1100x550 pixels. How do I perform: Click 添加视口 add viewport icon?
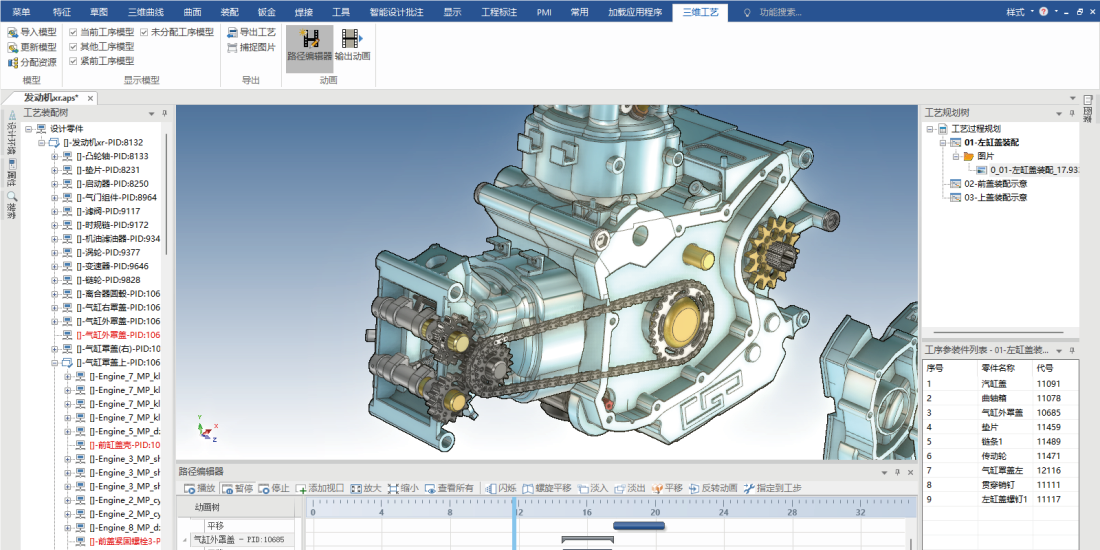[302, 488]
